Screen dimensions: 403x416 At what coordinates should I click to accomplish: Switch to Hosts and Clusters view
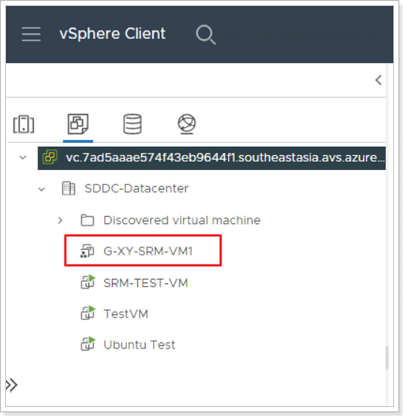pyautogui.click(x=24, y=124)
